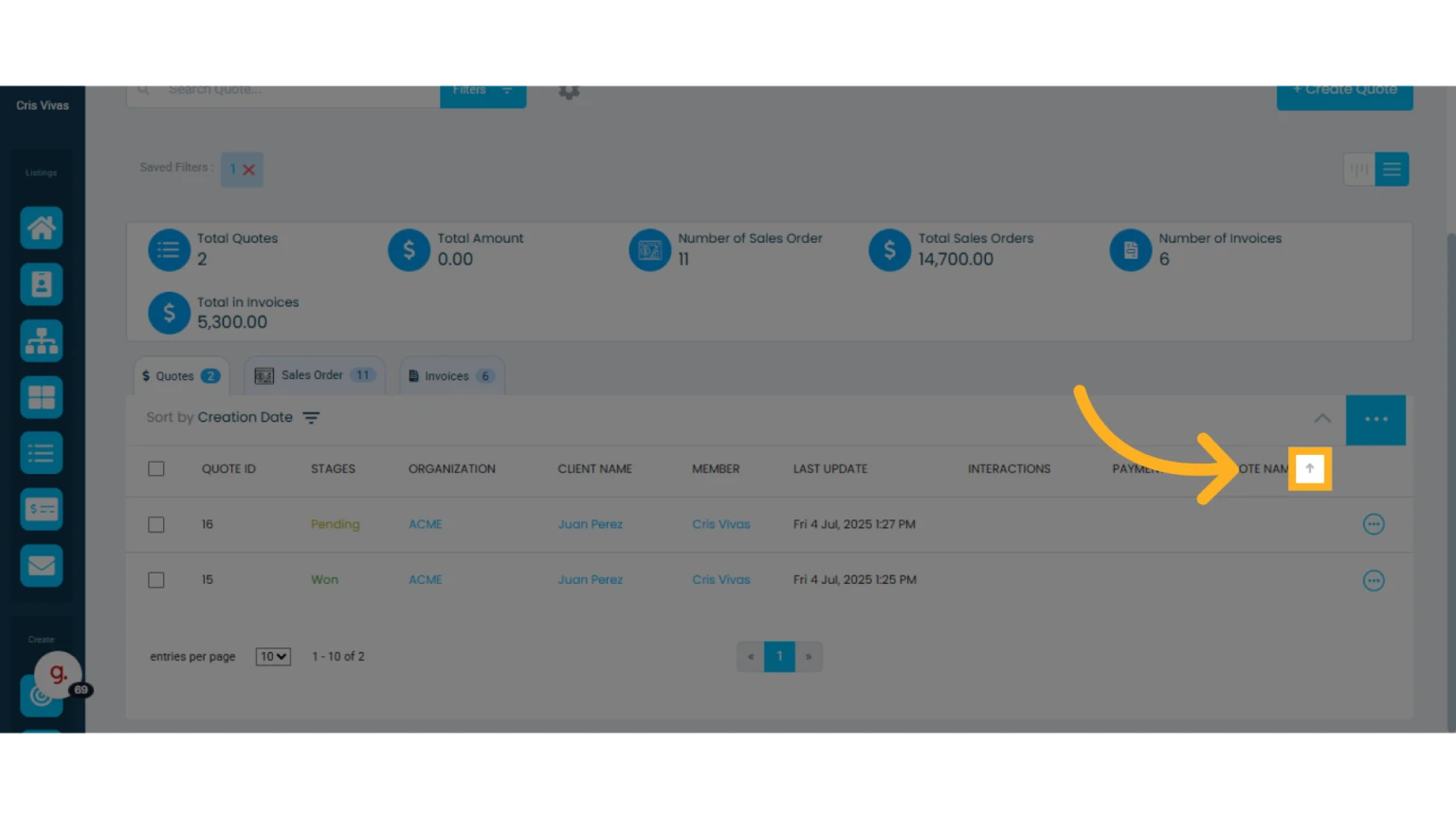The image size is (1456, 819).
Task: Open the contacts badge icon in sidebar
Action: coord(42,284)
